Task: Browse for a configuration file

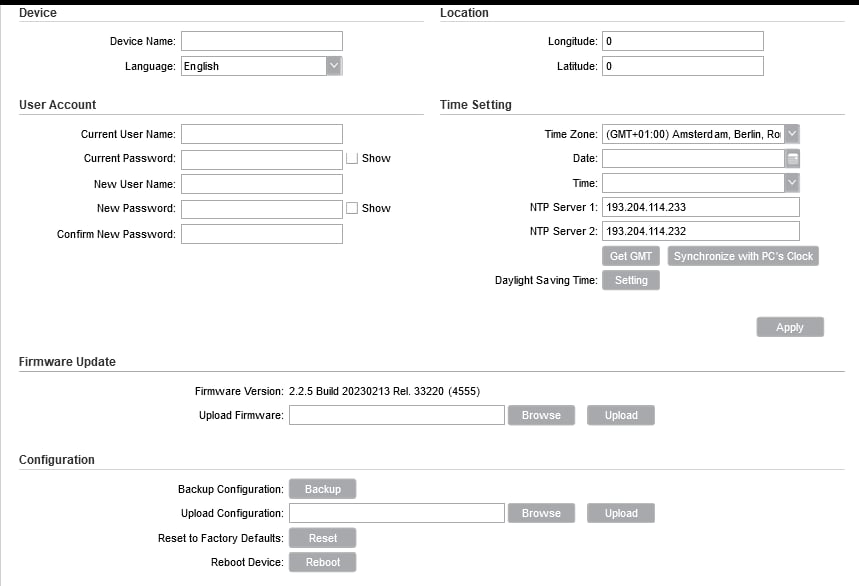Action: tap(541, 513)
